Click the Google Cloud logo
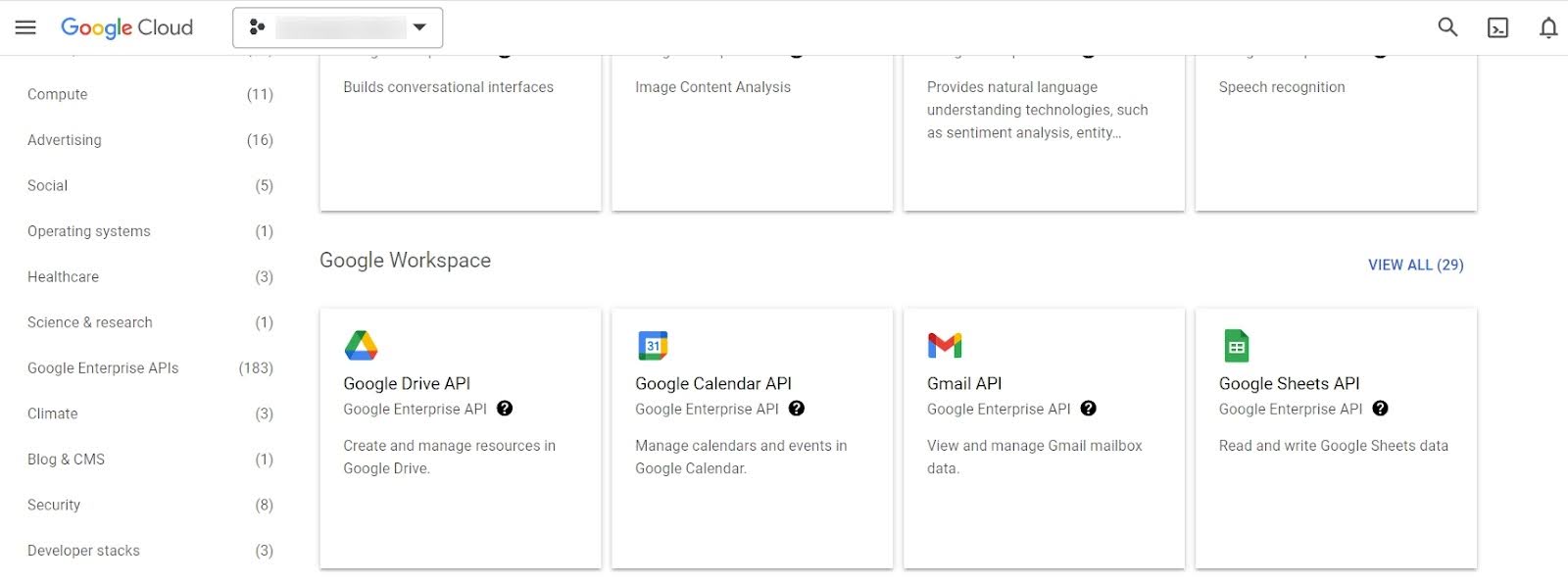Viewport: 1568px width, 583px height. coord(127,27)
